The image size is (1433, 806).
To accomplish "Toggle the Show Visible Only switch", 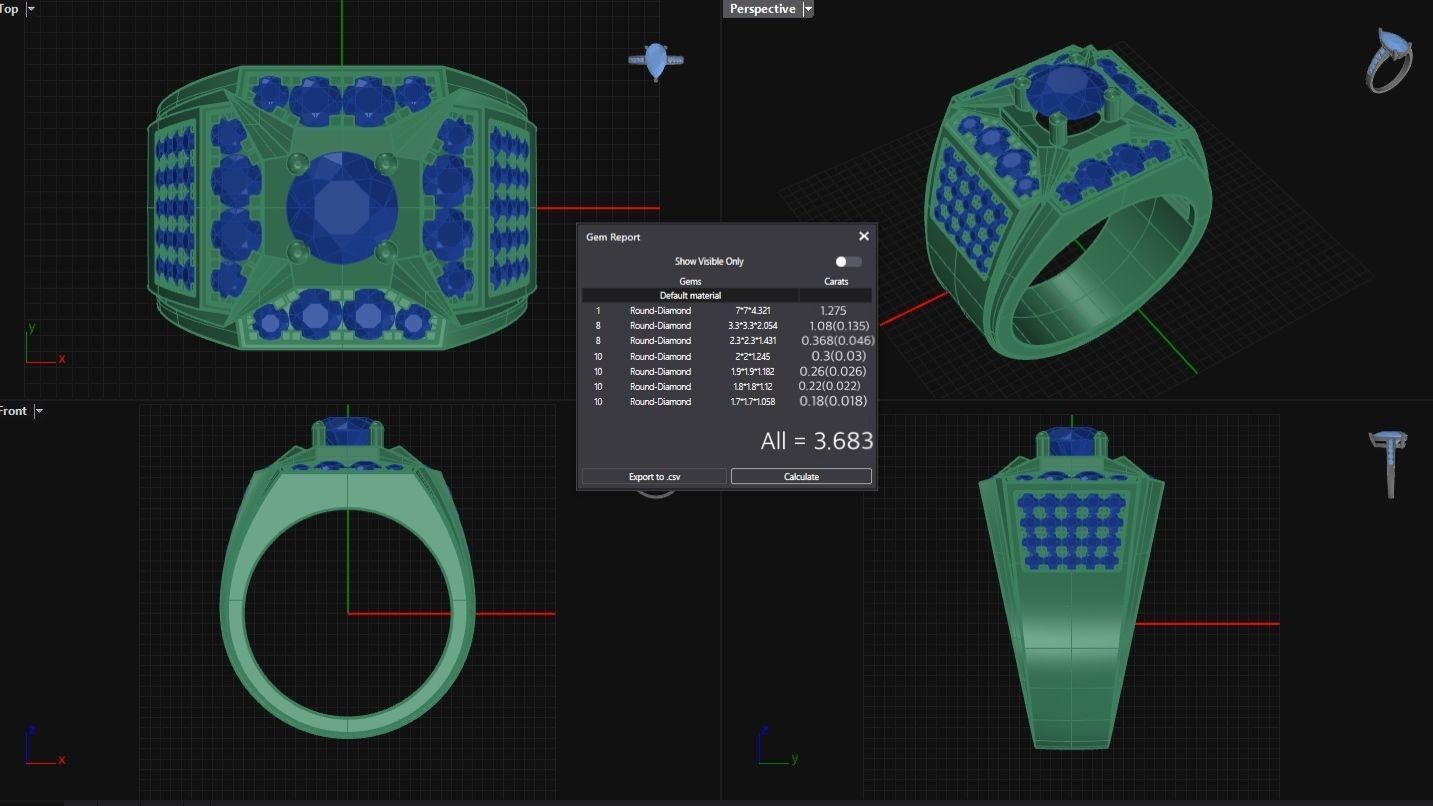I will coord(848,261).
